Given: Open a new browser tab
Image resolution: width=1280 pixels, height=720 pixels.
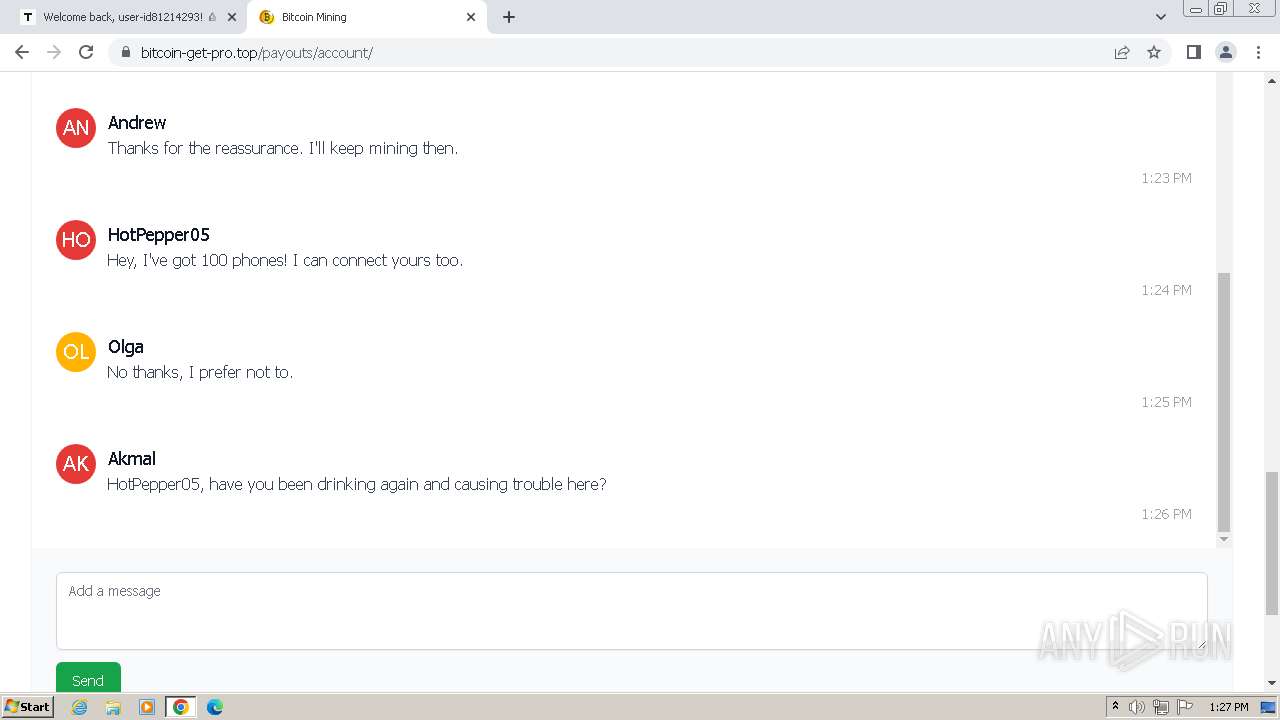Looking at the screenshot, I should [x=509, y=17].
